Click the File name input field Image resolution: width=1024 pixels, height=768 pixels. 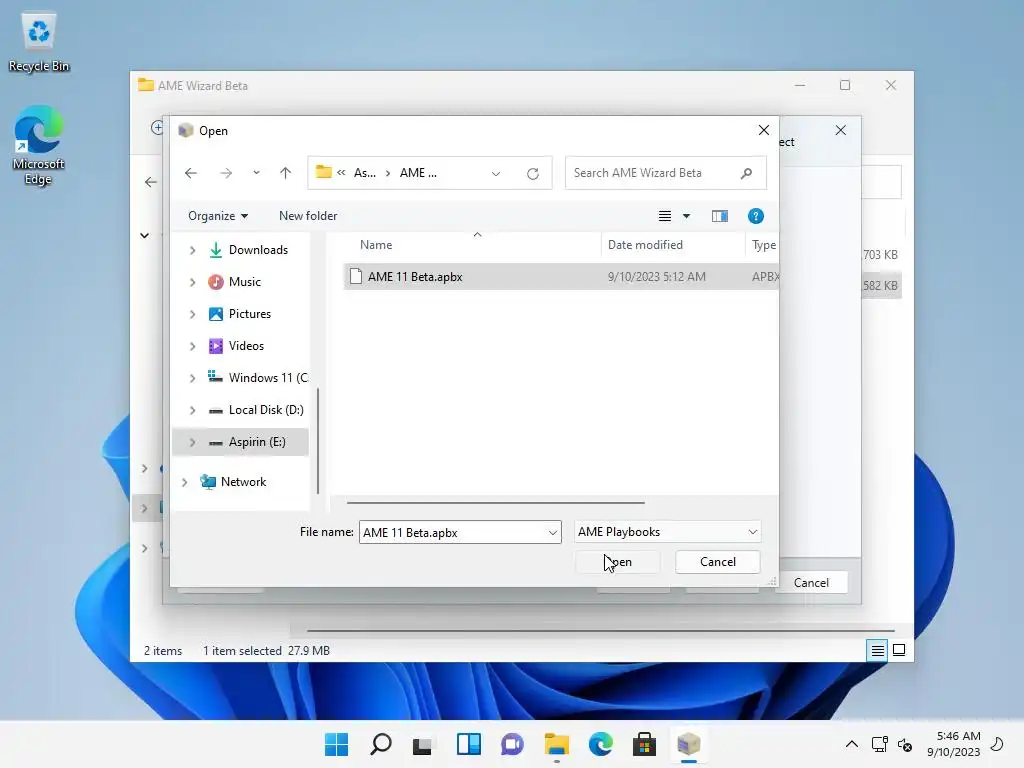click(460, 532)
